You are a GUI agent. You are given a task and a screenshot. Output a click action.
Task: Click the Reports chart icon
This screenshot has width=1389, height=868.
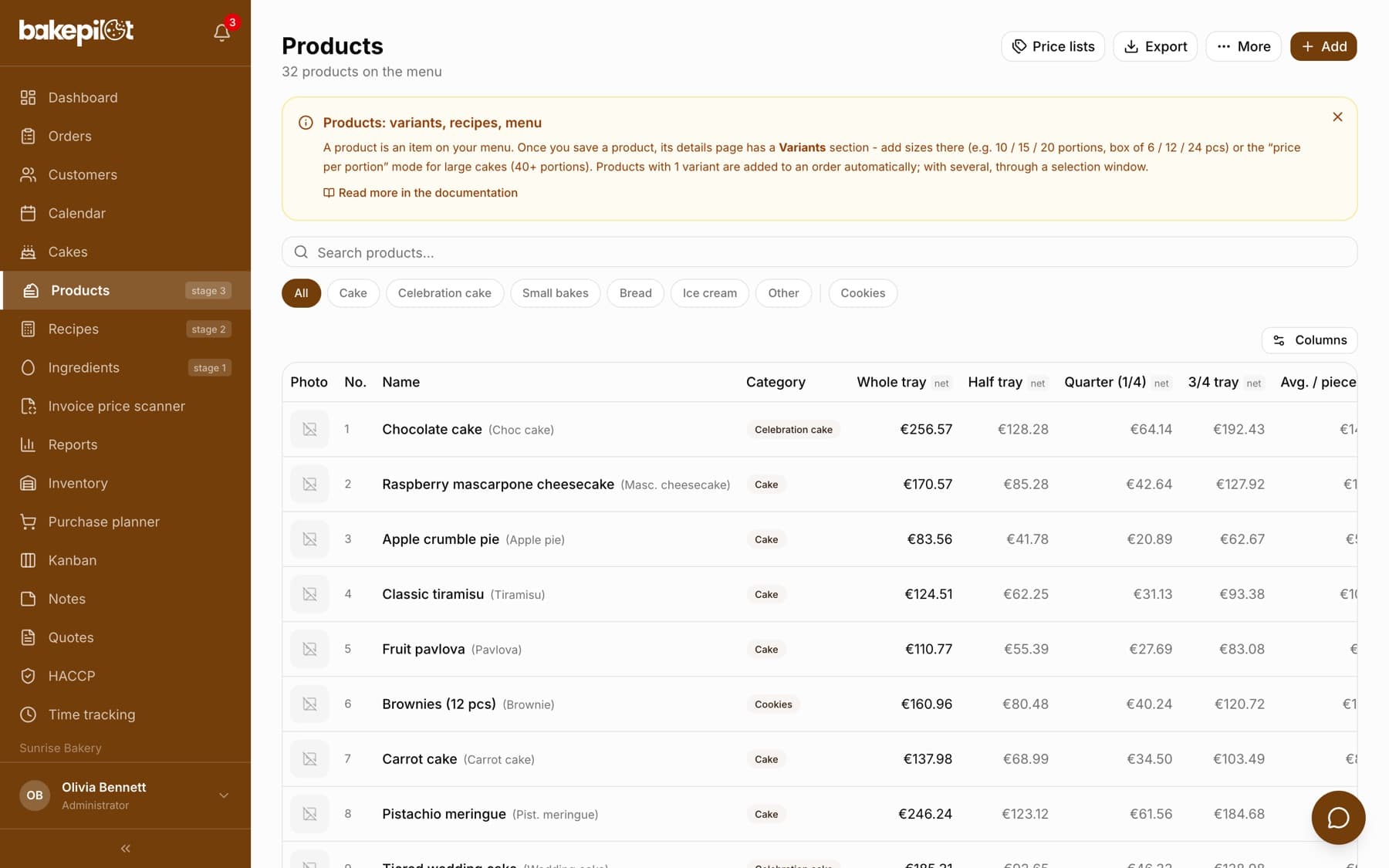point(28,444)
